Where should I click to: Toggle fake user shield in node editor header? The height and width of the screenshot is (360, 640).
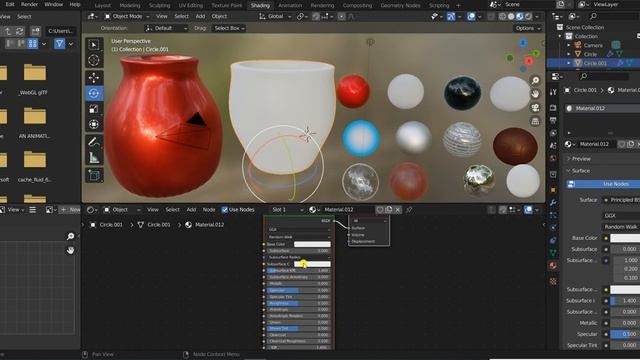[380, 210]
